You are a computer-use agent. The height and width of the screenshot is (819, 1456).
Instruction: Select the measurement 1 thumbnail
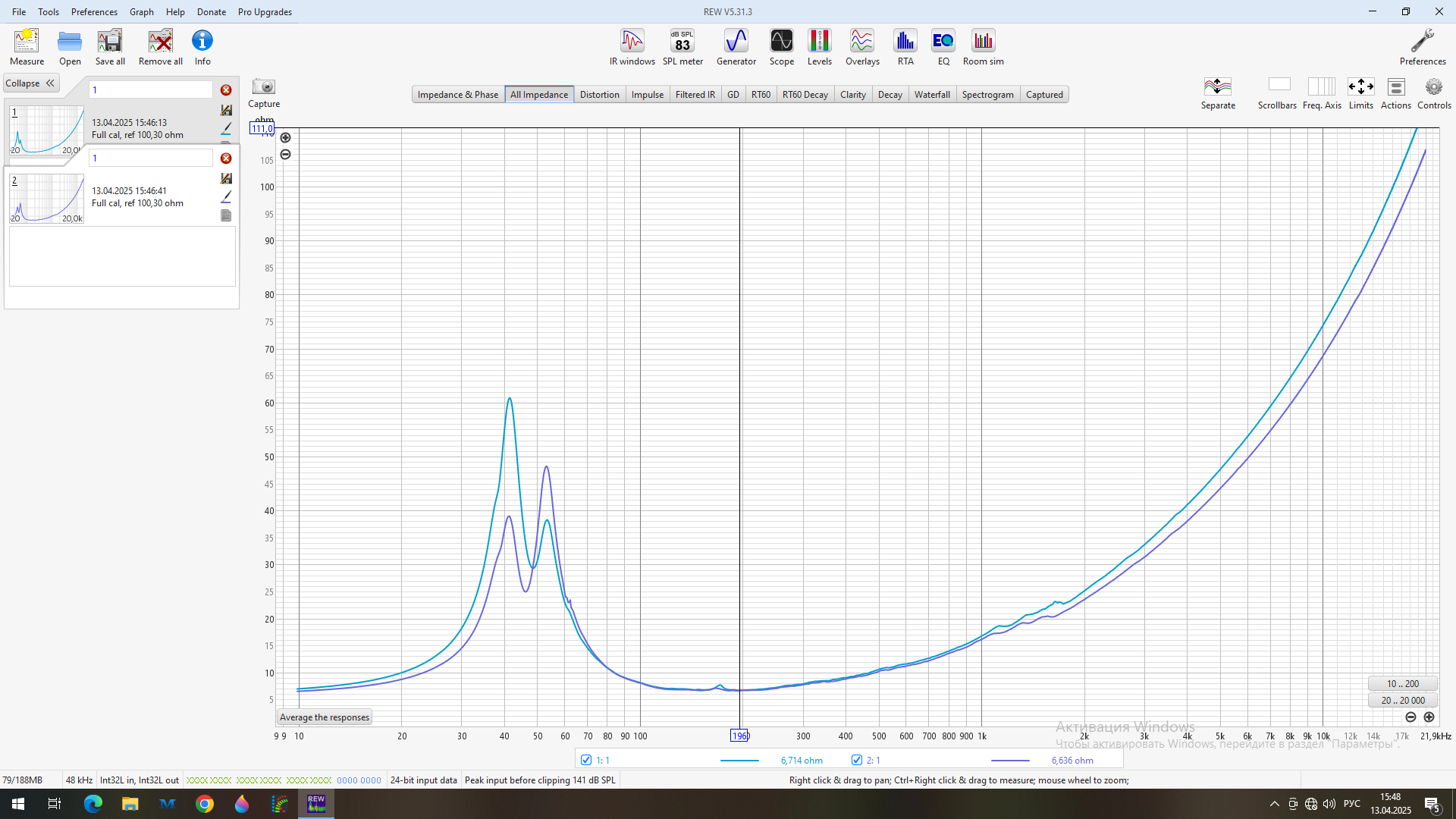46,130
